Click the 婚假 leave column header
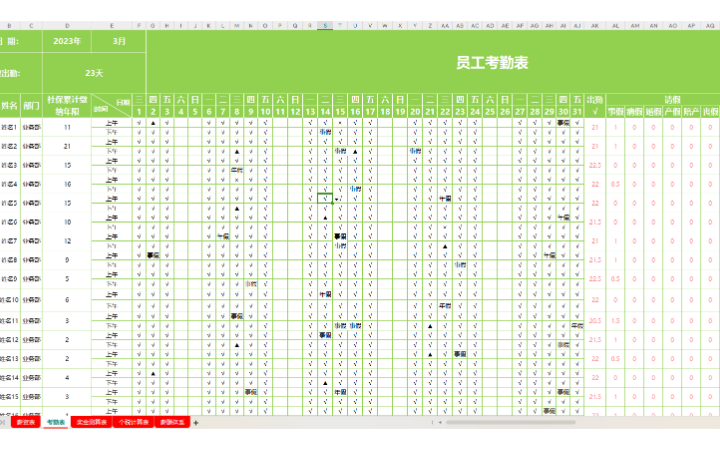 [653, 112]
